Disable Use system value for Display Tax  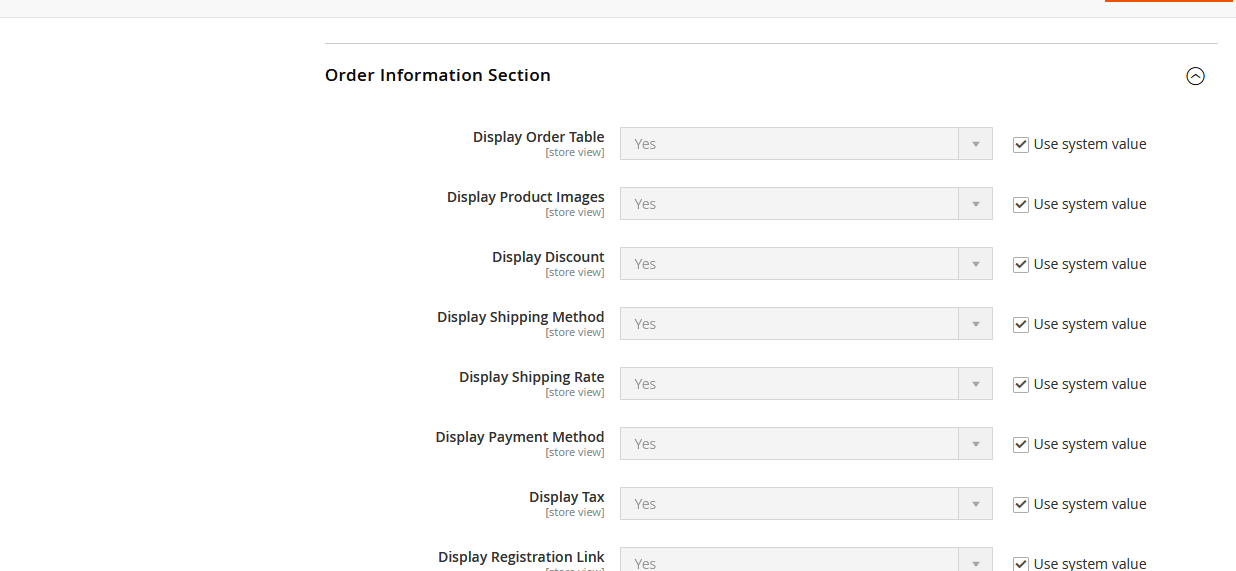click(x=1021, y=504)
